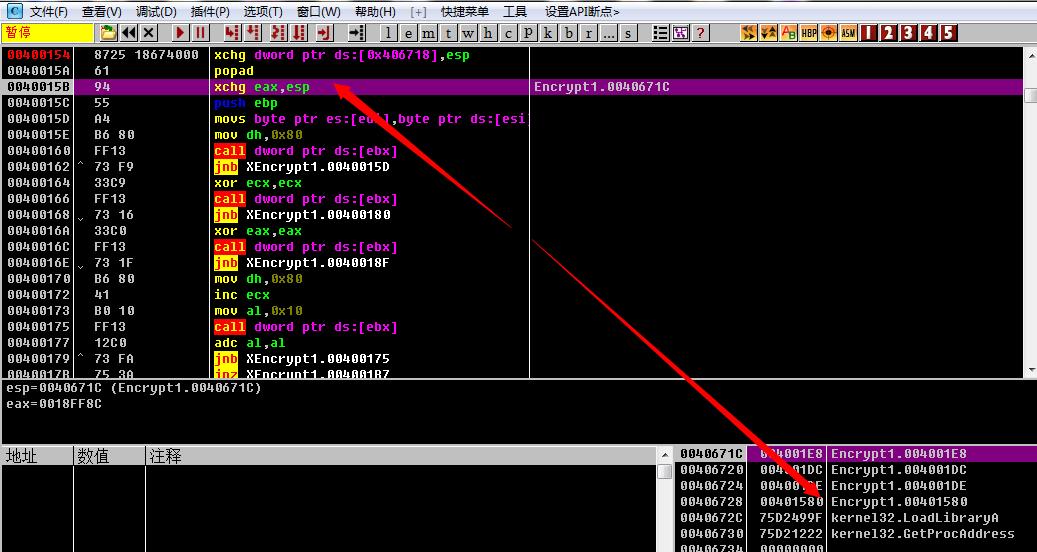Click the 注释 column header
Viewport: 1037px width, 552px height.
pyautogui.click(x=166, y=456)
